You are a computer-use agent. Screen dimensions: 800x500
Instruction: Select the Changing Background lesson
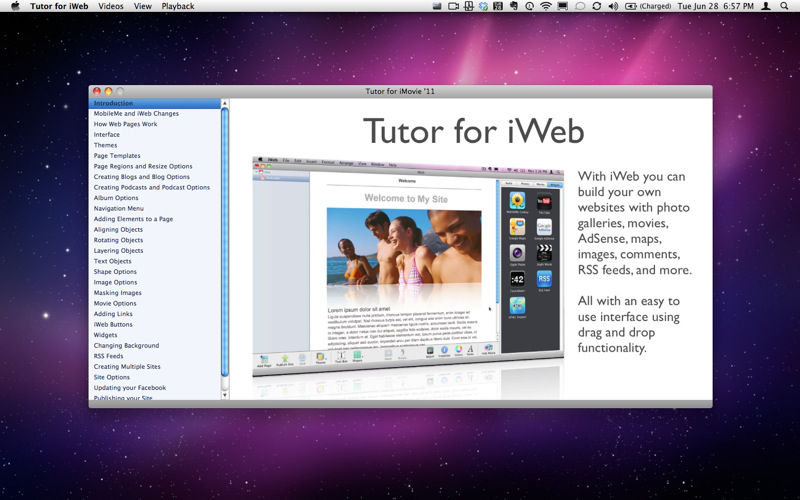coord(126,345)
